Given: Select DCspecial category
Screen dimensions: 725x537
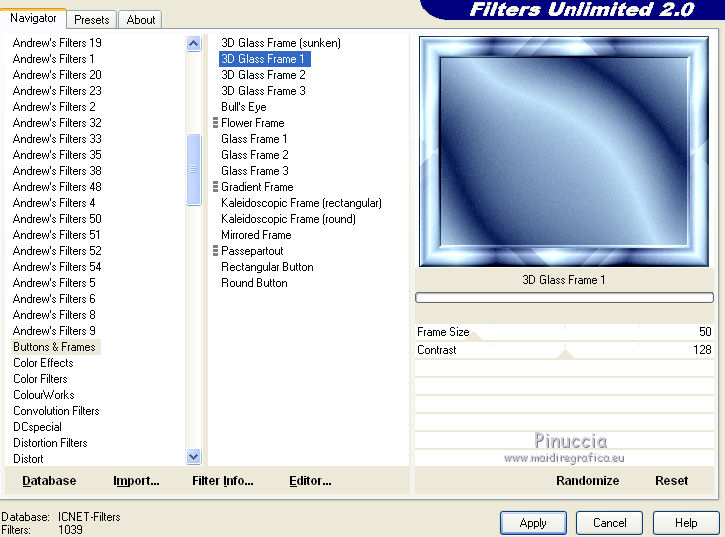Looking at the screenshot, I should point(37,427).
